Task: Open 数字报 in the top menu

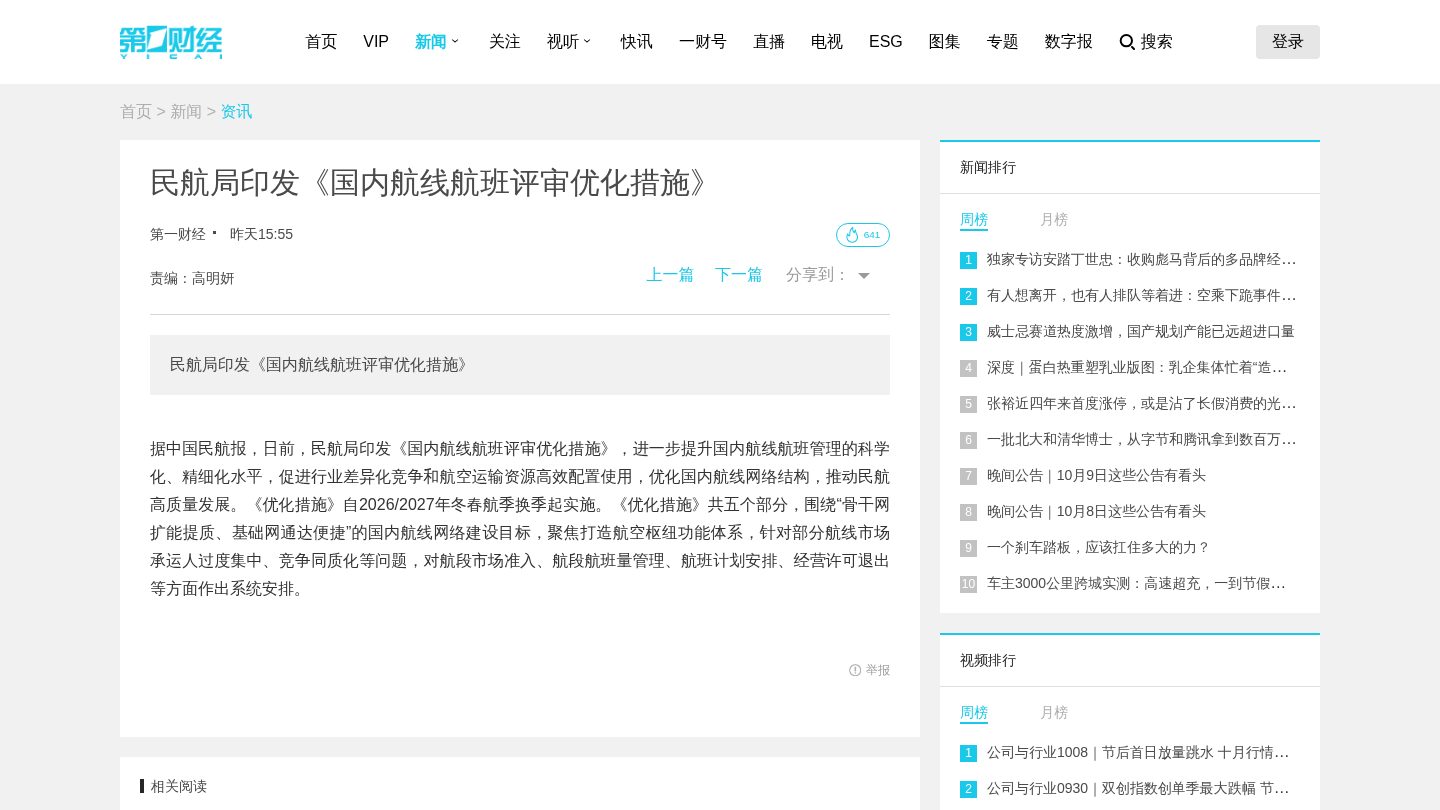Action: [1069, 42]
